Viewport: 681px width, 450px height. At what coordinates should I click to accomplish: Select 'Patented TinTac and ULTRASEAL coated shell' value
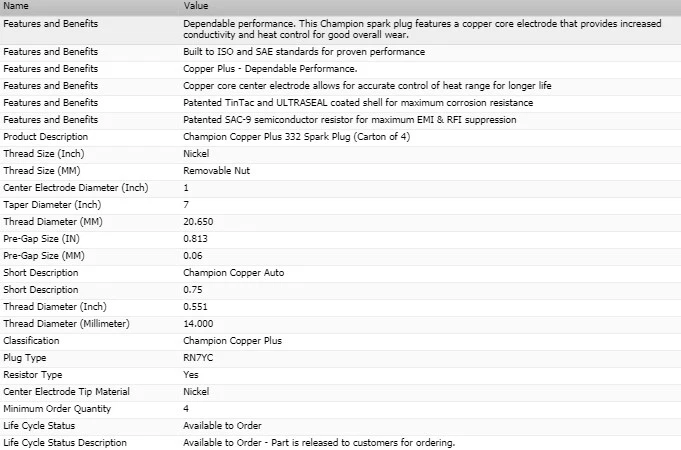click(x=358, y=103)
